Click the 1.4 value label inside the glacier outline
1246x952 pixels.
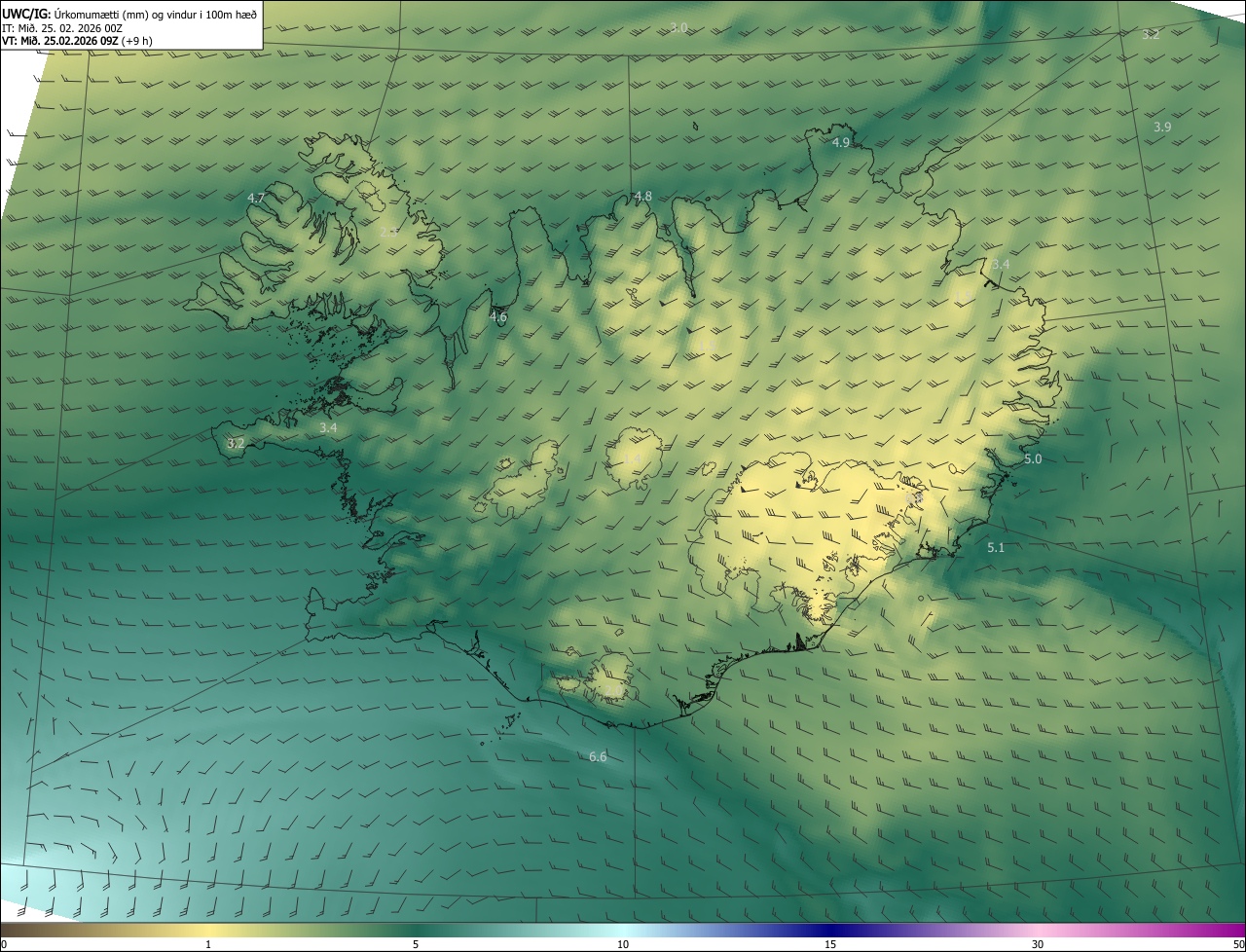633,458
